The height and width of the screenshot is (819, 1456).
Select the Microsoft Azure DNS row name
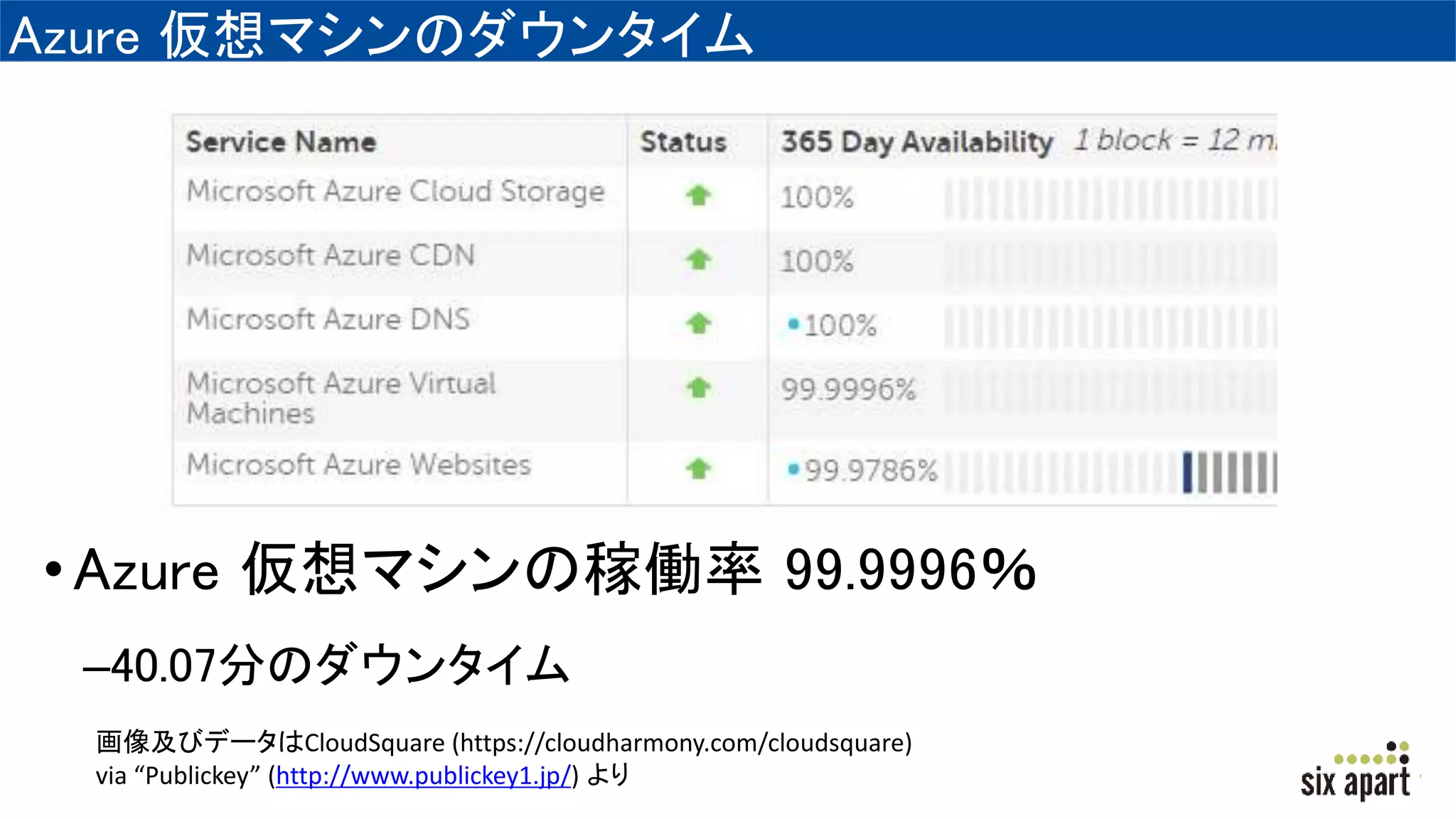[328, 318]
